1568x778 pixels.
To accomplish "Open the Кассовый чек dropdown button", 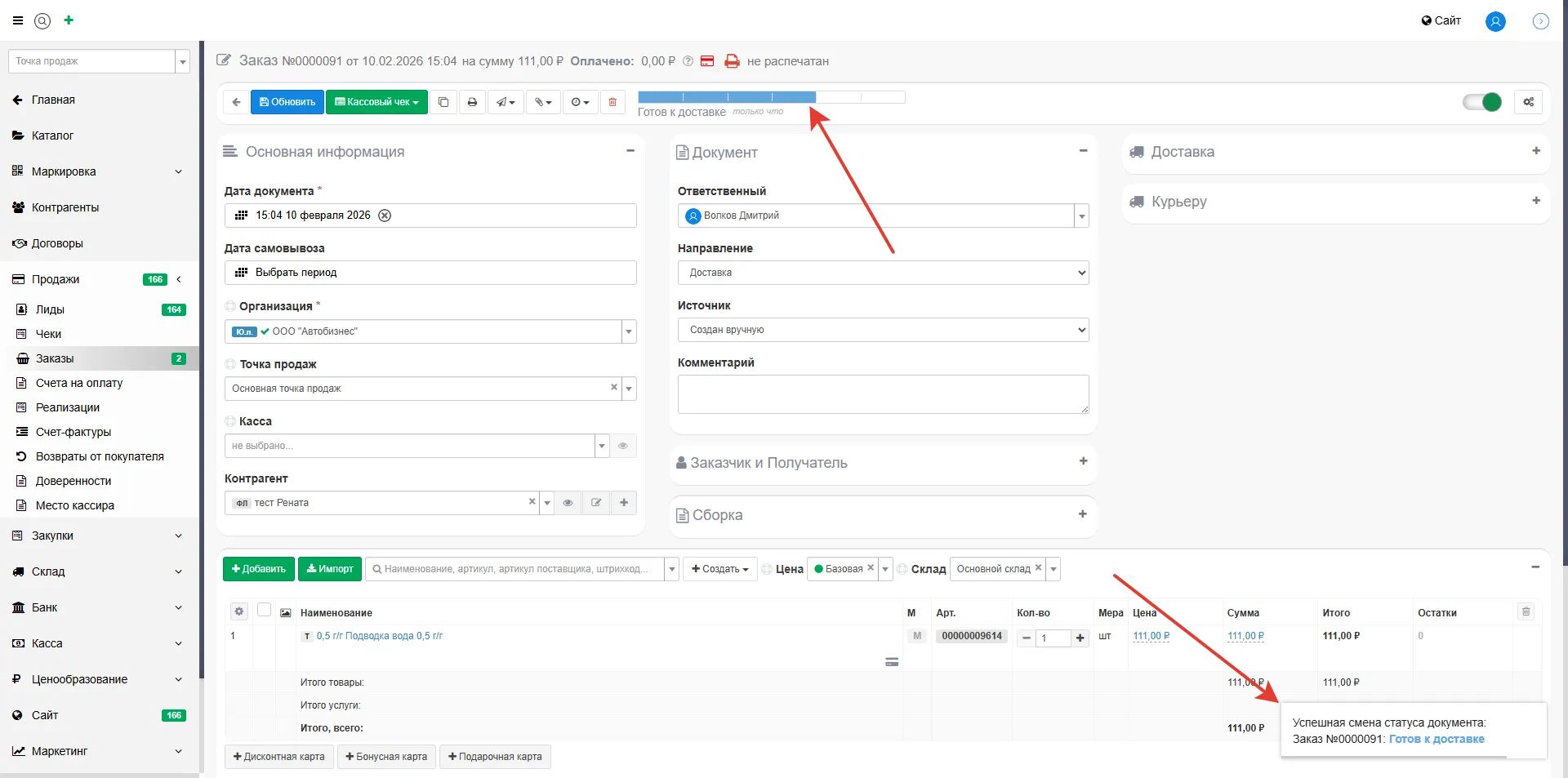I will 376,102.
